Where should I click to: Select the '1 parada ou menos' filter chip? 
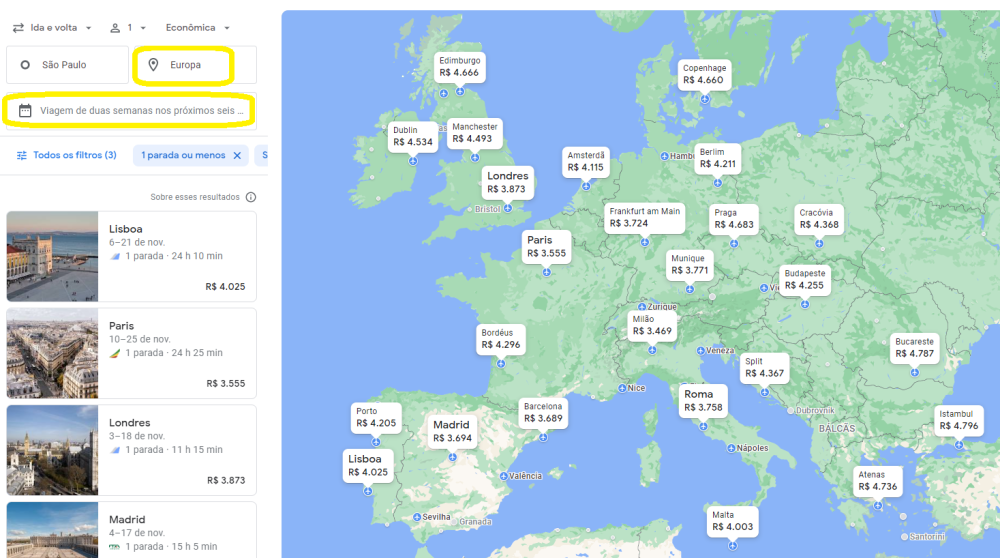pos(183,156)
